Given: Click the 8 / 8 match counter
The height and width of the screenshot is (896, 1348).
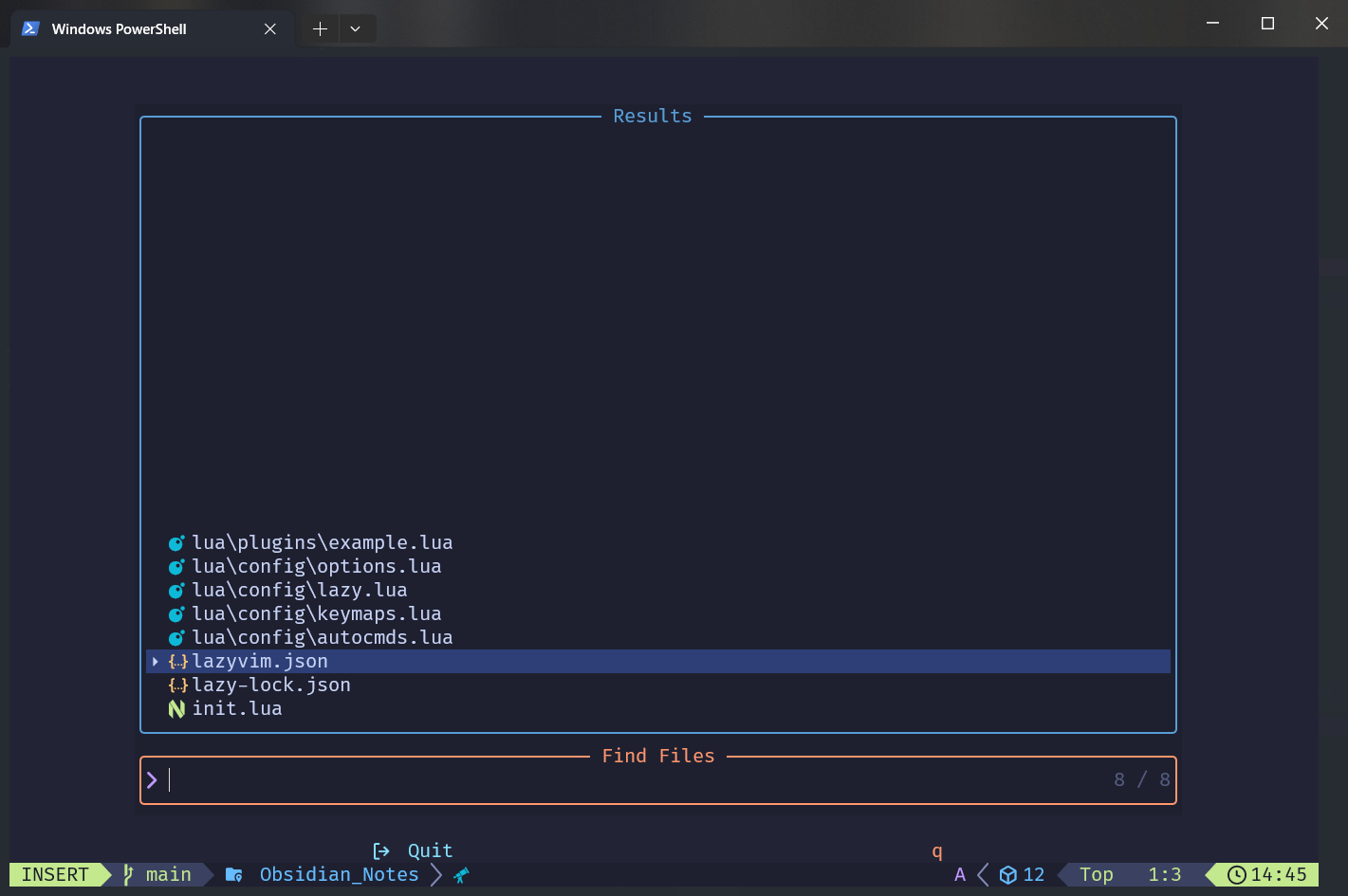Looking at the screenshot, I should point(1142,779).
